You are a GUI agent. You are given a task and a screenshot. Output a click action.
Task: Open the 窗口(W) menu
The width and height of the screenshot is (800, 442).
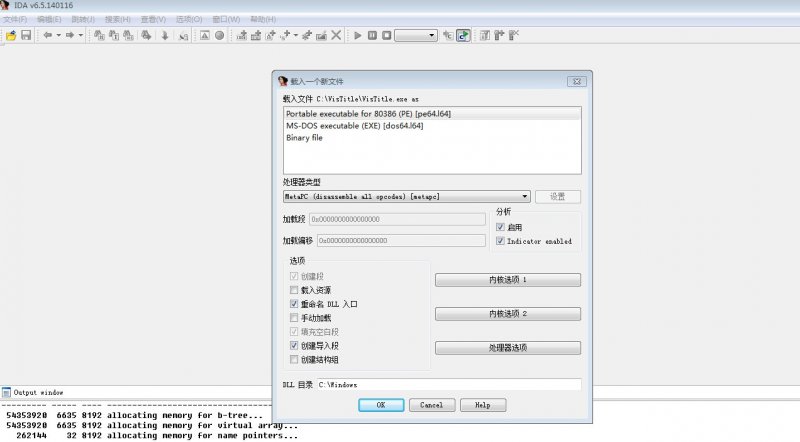(x=226, y=19)
